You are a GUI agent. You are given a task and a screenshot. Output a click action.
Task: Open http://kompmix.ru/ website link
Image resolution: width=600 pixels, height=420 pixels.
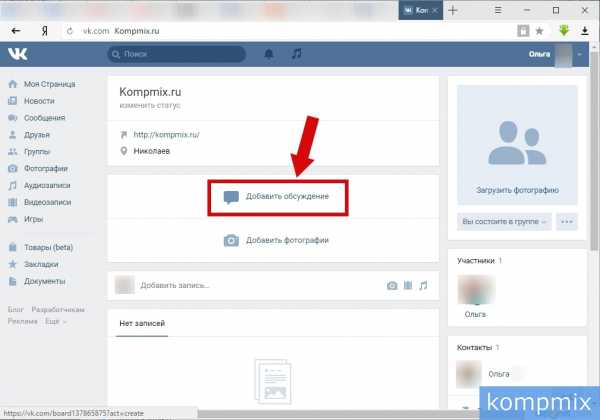pos(166,135)
